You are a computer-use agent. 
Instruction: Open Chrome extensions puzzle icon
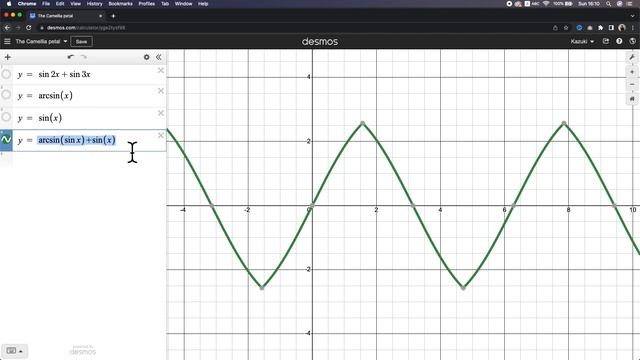(600, 28)
